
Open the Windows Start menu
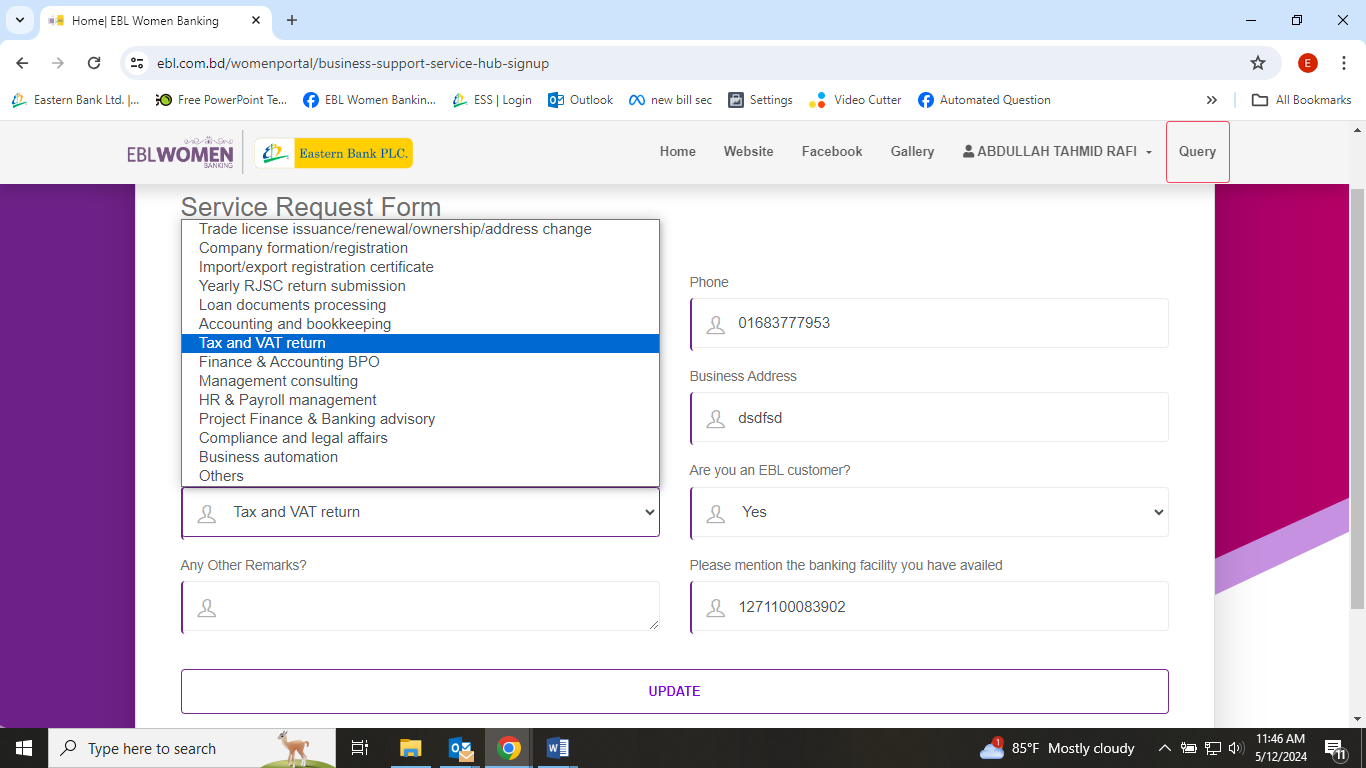coord(23,748)
